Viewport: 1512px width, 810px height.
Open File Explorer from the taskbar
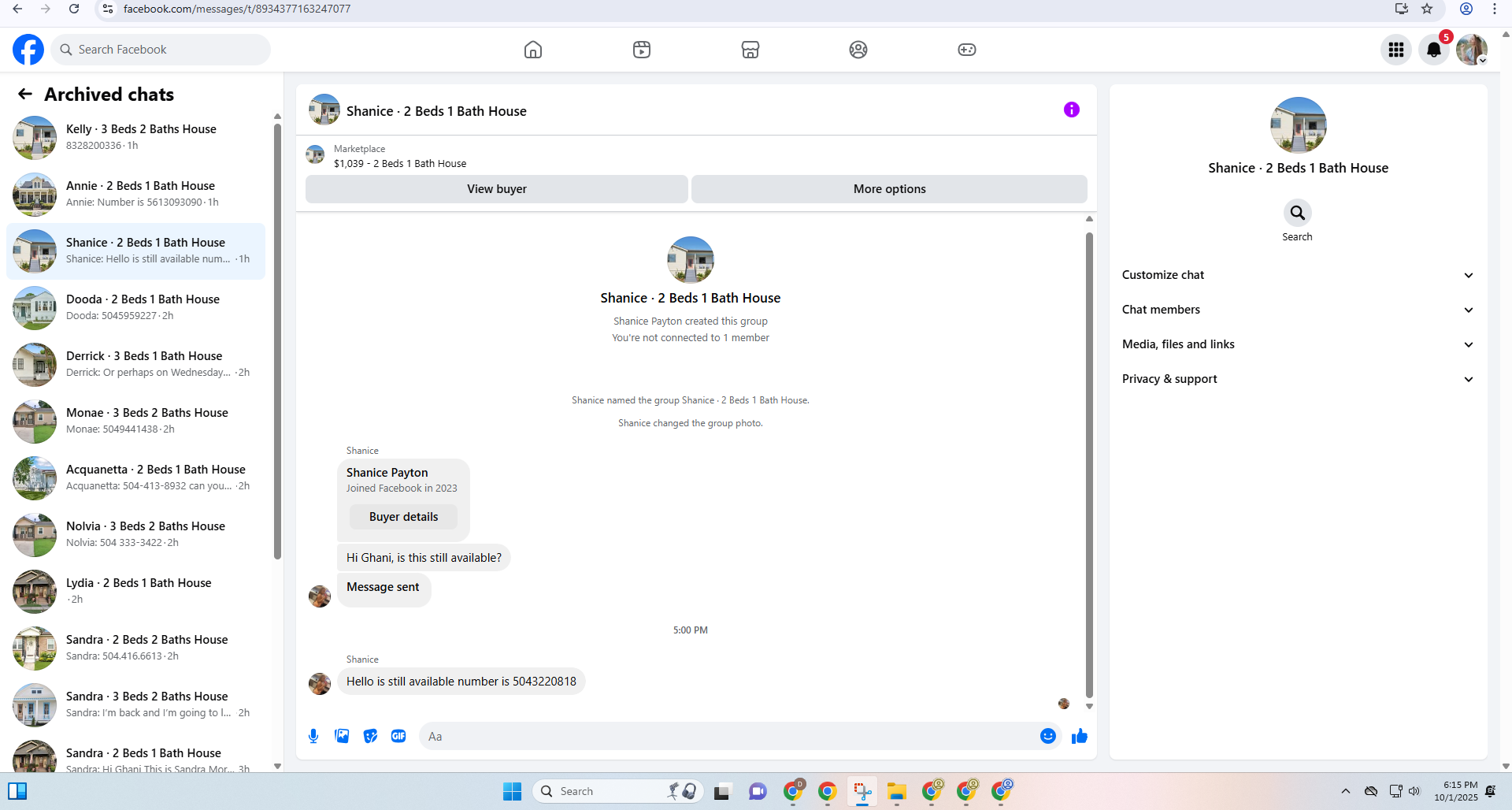coord(897,791)
